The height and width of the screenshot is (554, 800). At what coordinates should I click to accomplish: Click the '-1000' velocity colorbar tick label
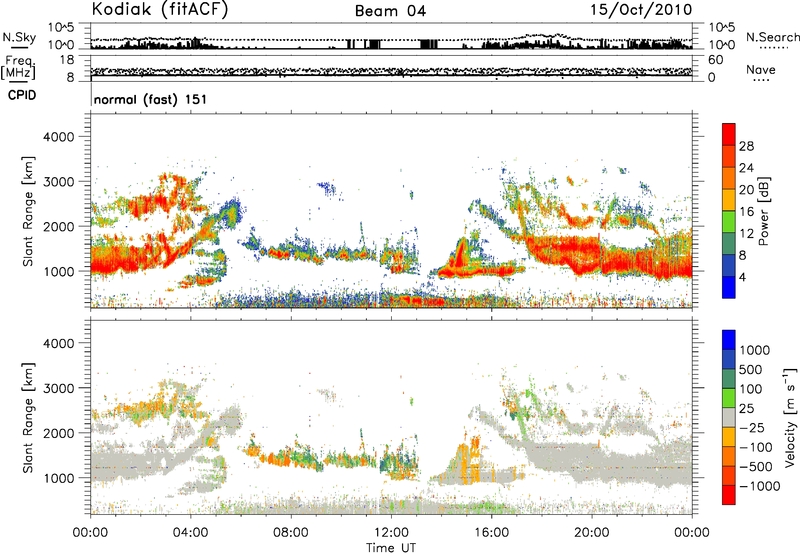coord(759,486)
